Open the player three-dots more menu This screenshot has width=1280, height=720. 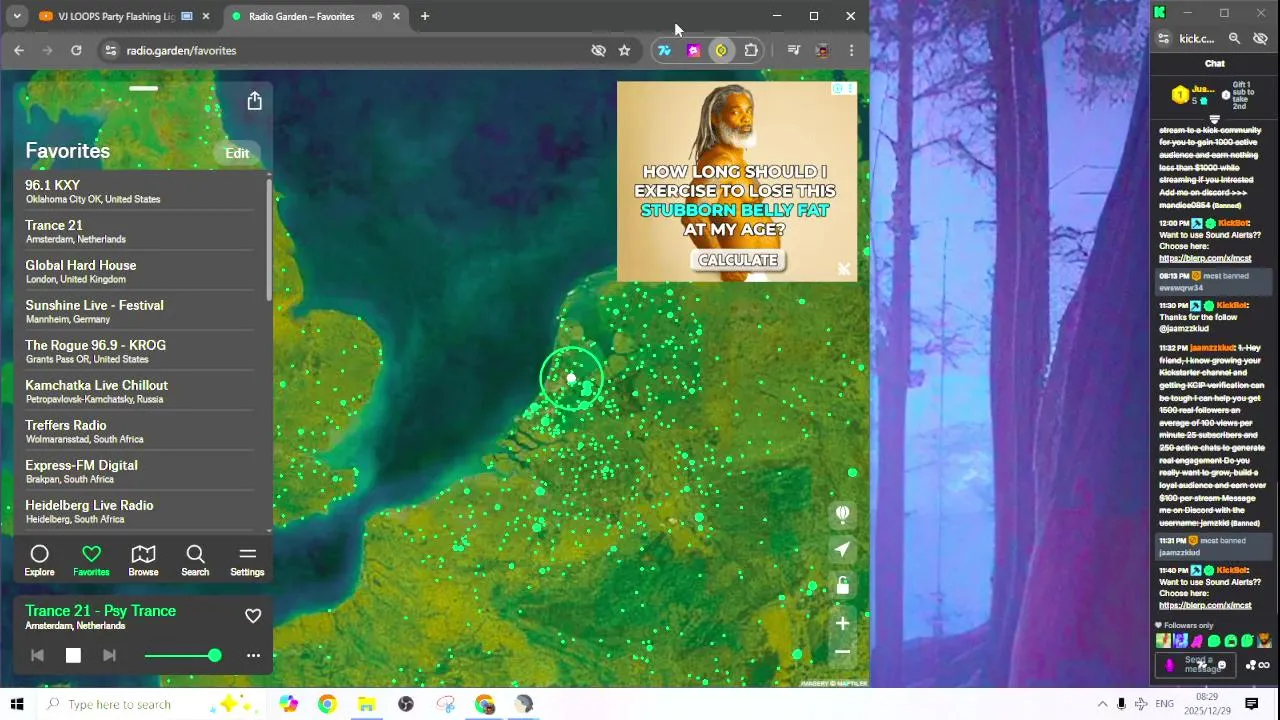pyautogui.click(x=253, y=656)
